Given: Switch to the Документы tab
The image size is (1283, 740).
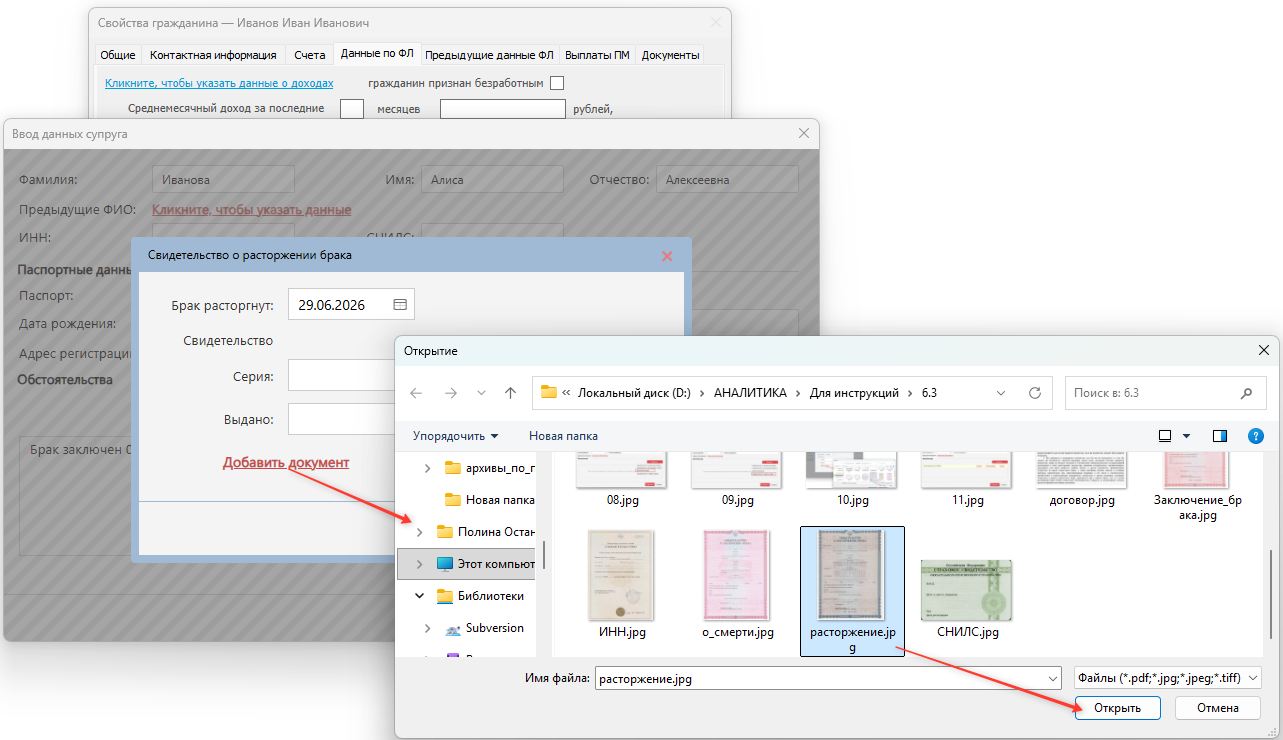Looking at the screenshot, I should [x=670, y=55].
